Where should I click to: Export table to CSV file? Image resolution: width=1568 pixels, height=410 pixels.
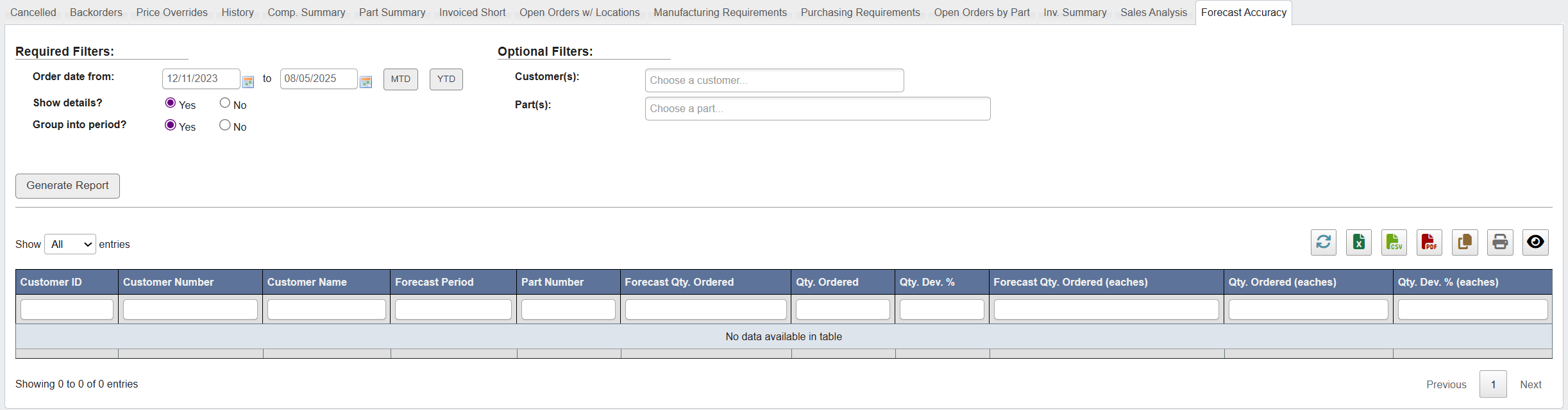click(1394, 242)
